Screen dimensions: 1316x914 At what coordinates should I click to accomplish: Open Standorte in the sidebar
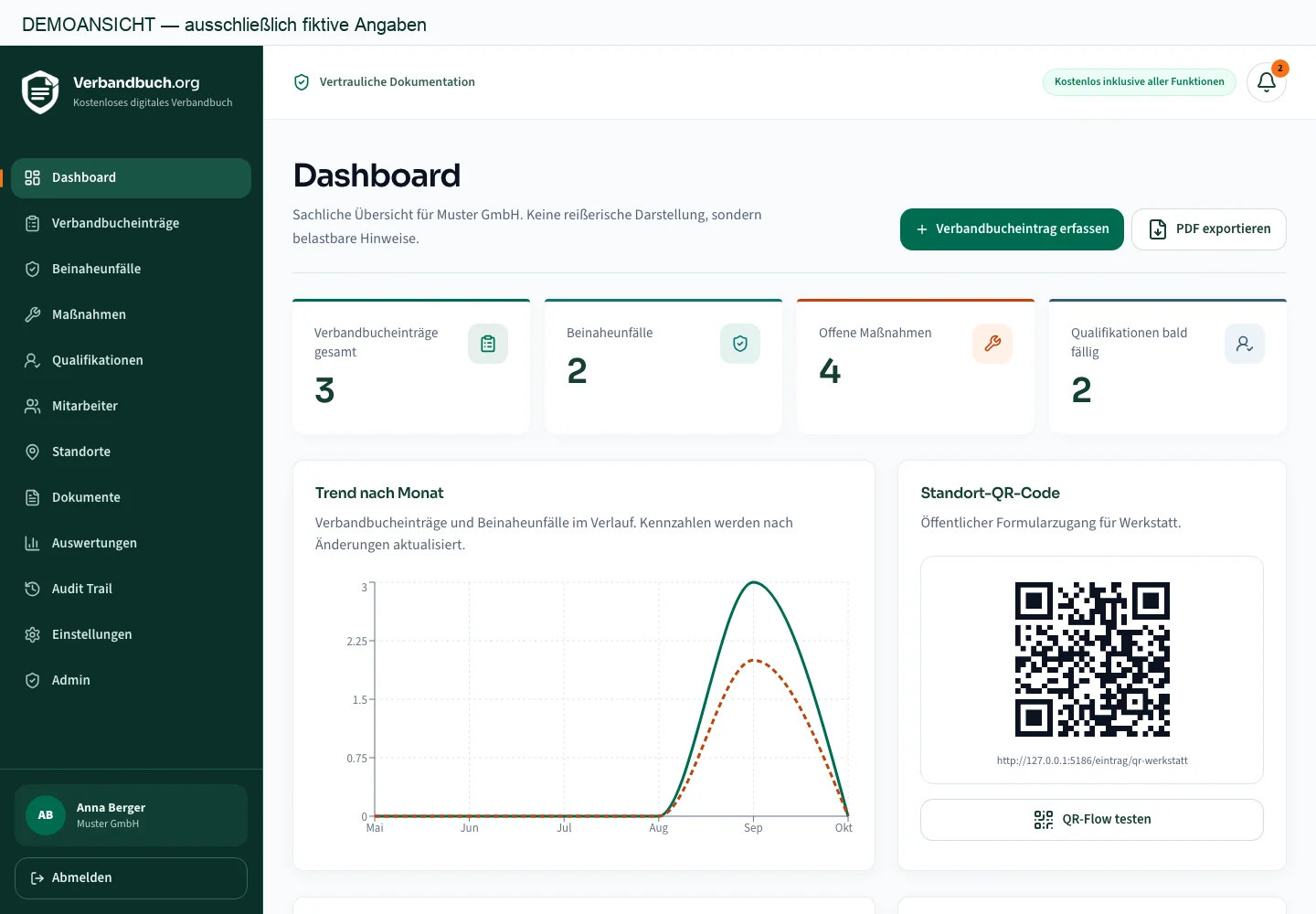coord(131,452)
